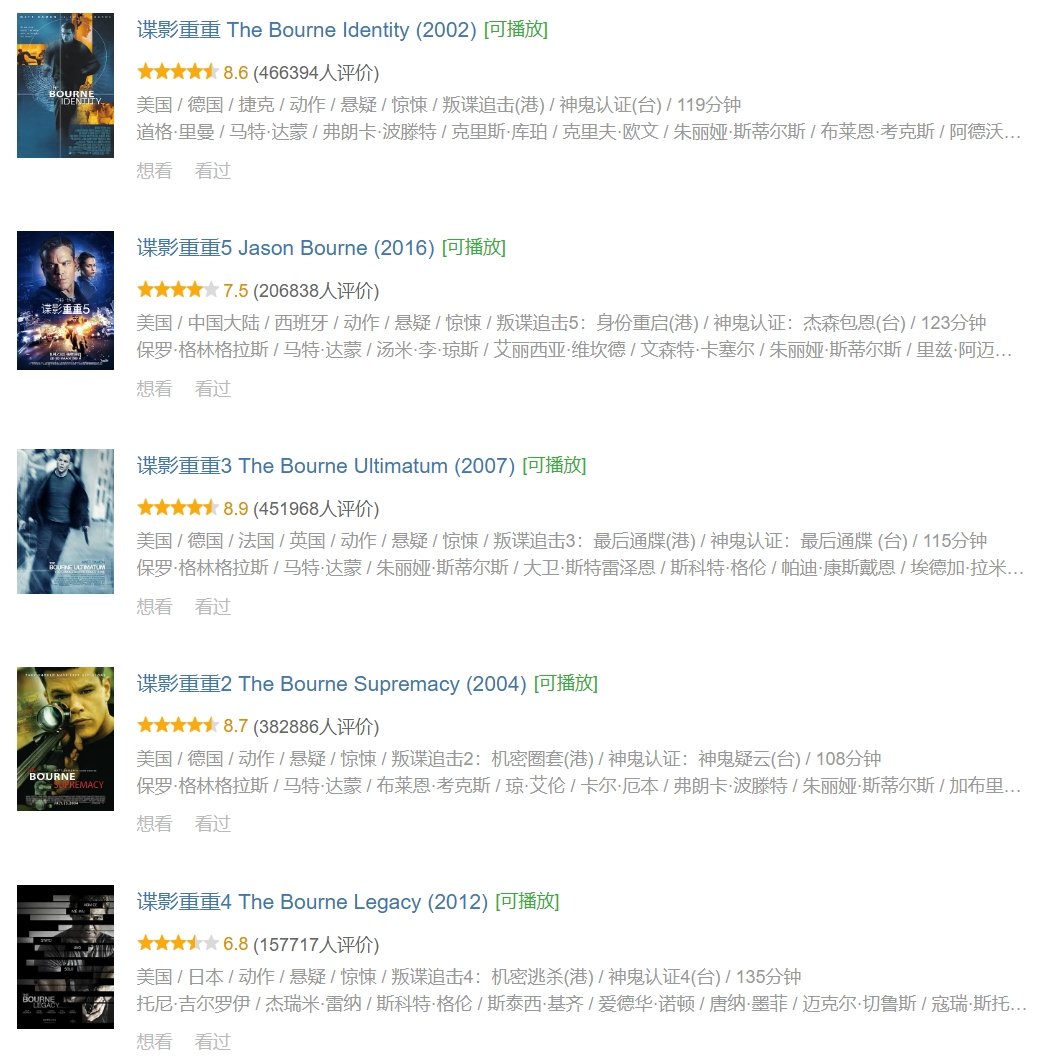Screen dimensions: 1045x1062
Task: Mark The Bourne Identity as 看过
Action: [x=213, y=171]
